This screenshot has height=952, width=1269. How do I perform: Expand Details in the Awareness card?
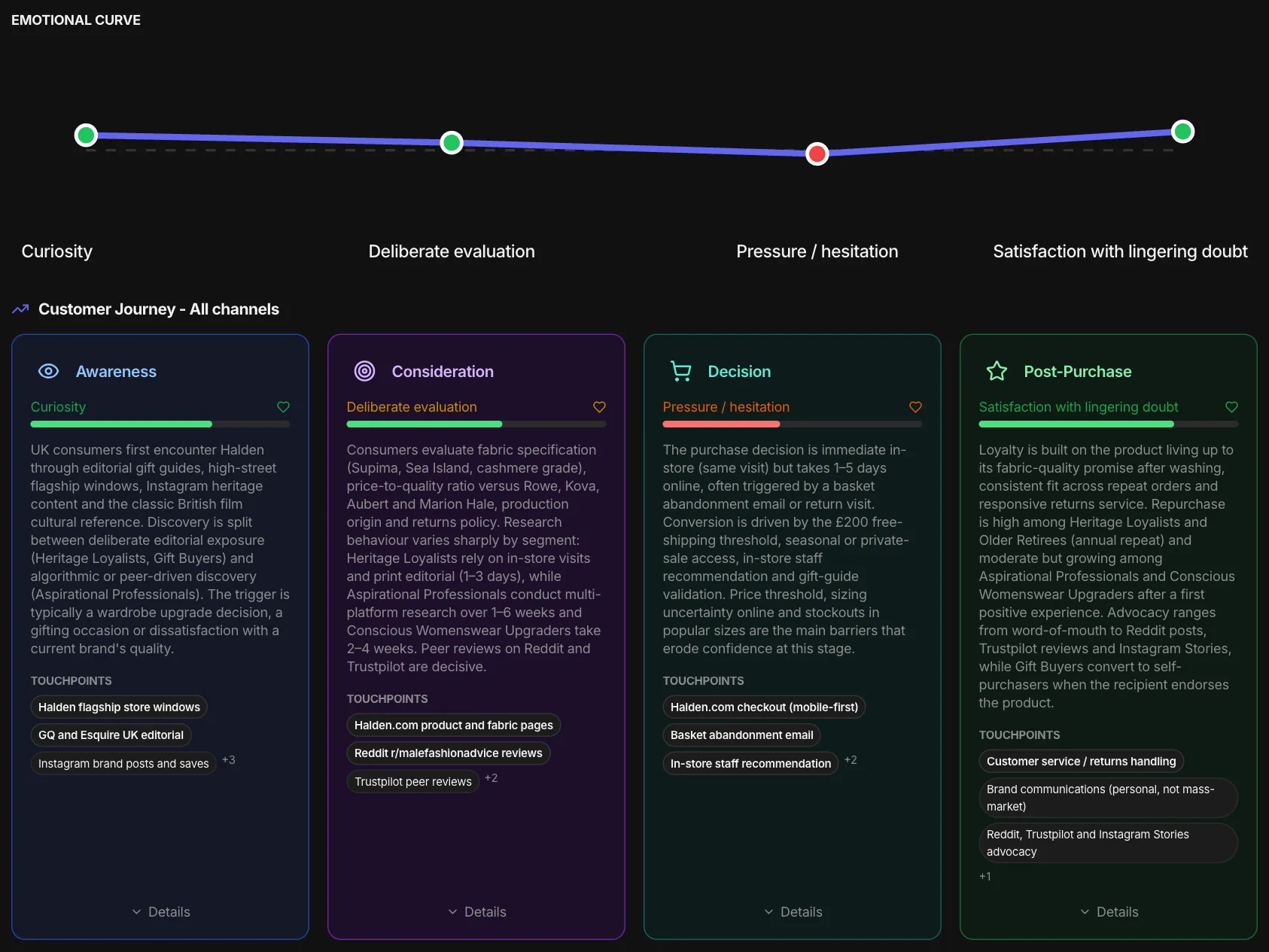160,912
